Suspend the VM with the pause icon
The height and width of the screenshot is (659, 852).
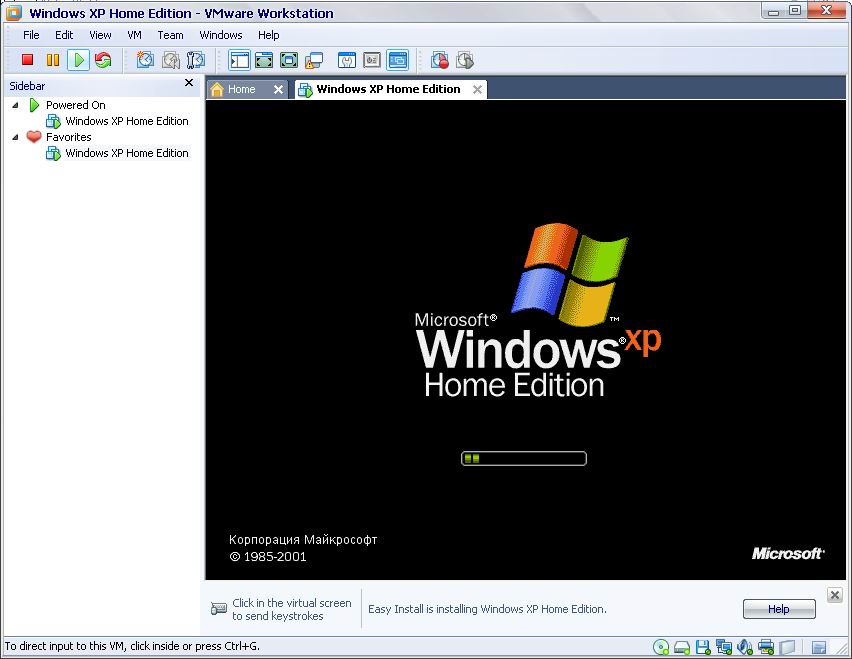tap(53, 60)
